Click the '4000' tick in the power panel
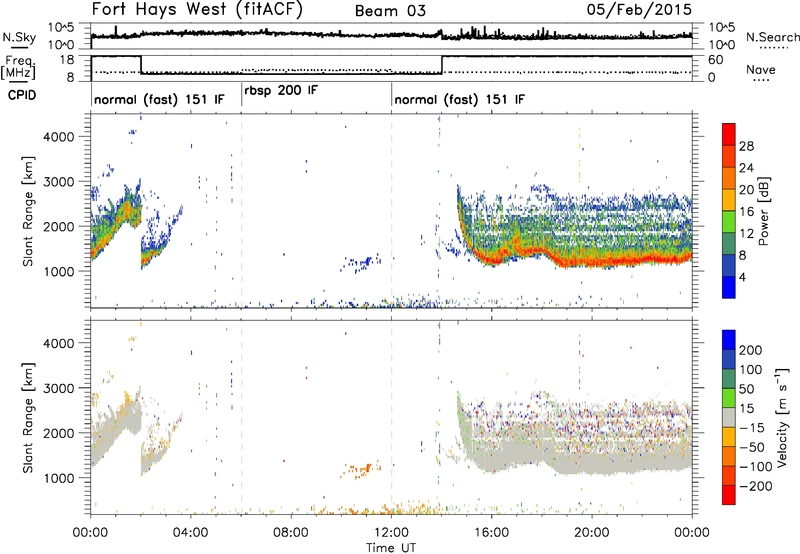The width and height of the screenshot is (800, 554). tap(59, 137)
